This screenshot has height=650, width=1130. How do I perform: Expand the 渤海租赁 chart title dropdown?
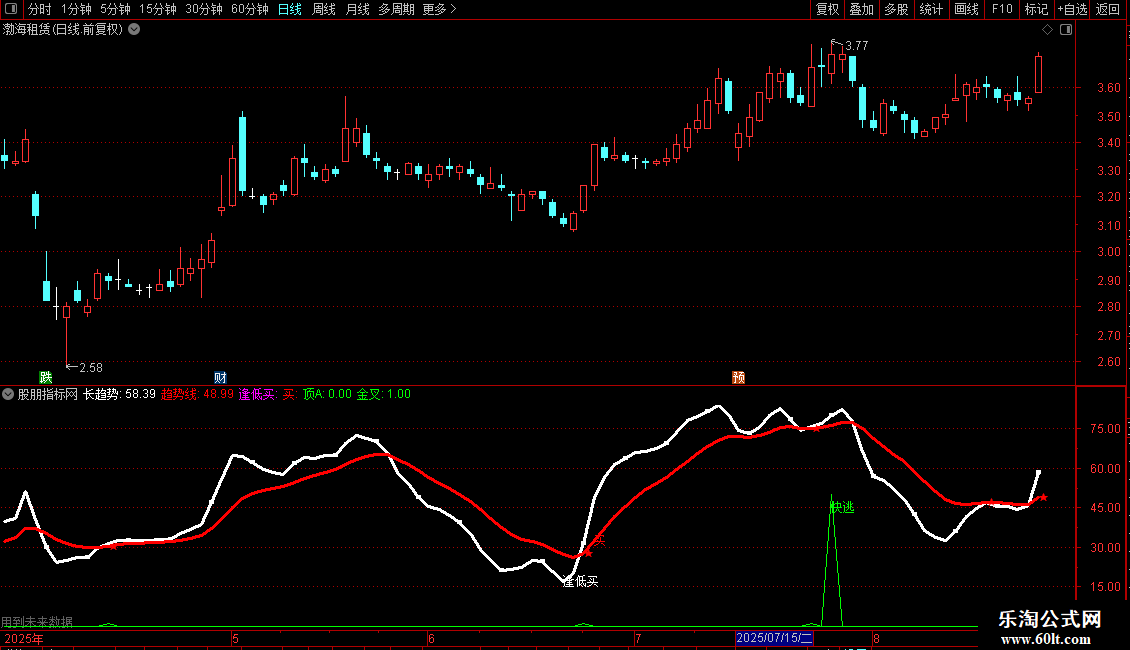pyautogui.click(x=134, y=30)
